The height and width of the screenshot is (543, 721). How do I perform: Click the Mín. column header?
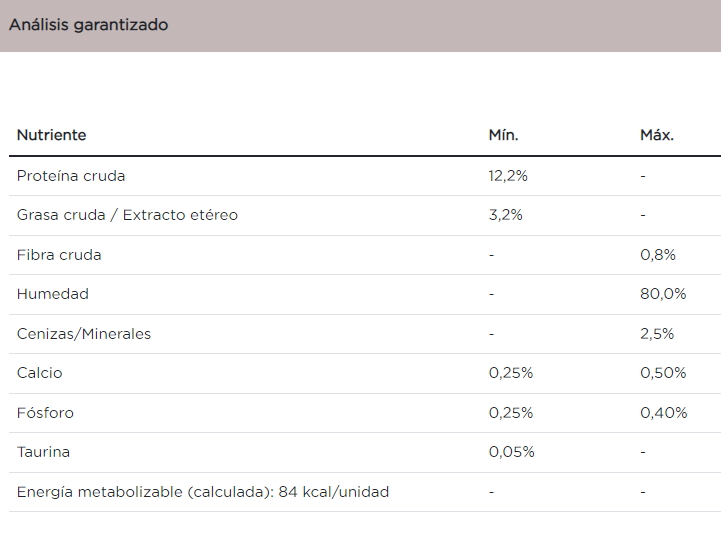(503, 135)
